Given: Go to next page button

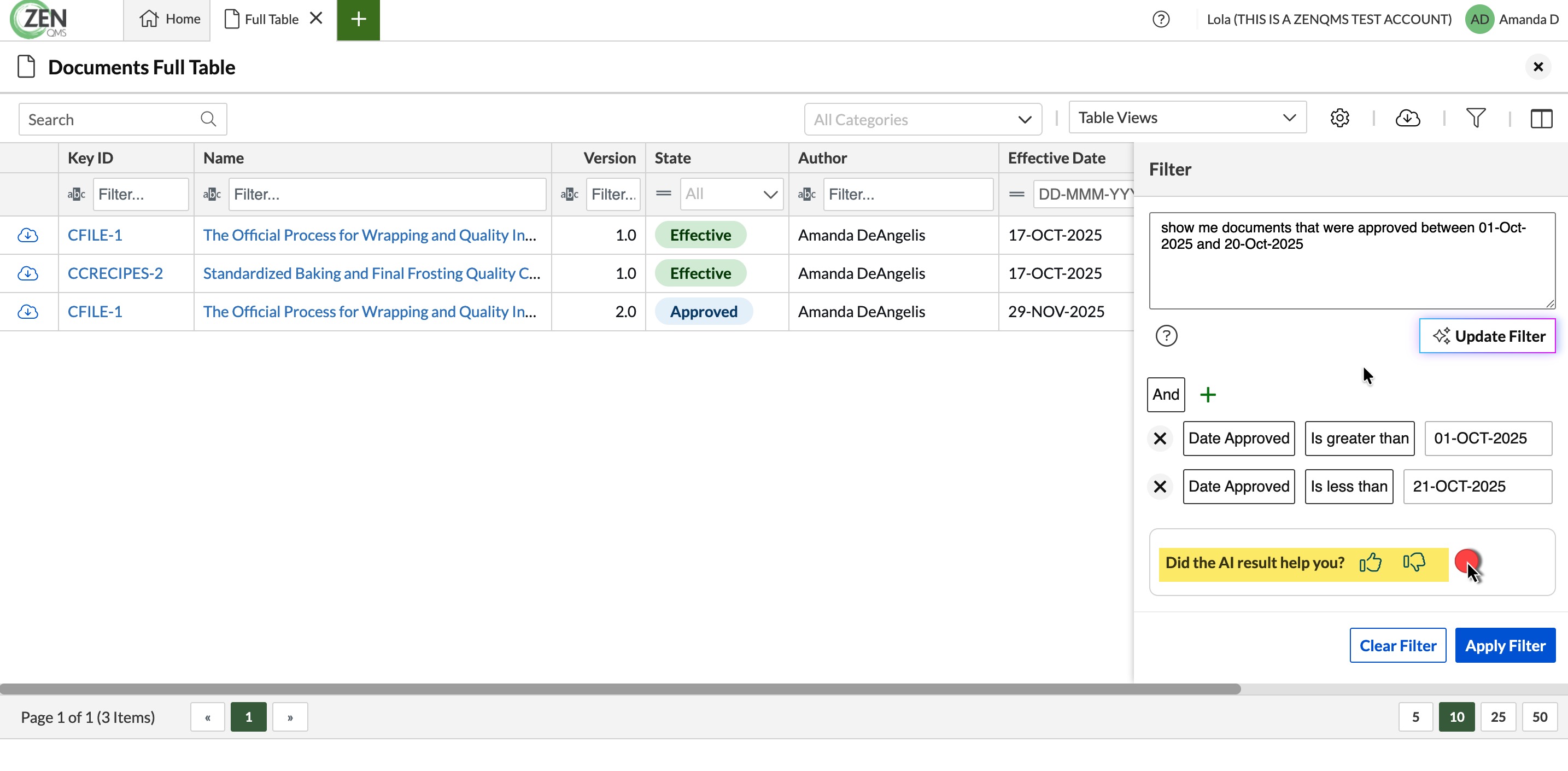Looking at the screenshot, I should point(290,717).
